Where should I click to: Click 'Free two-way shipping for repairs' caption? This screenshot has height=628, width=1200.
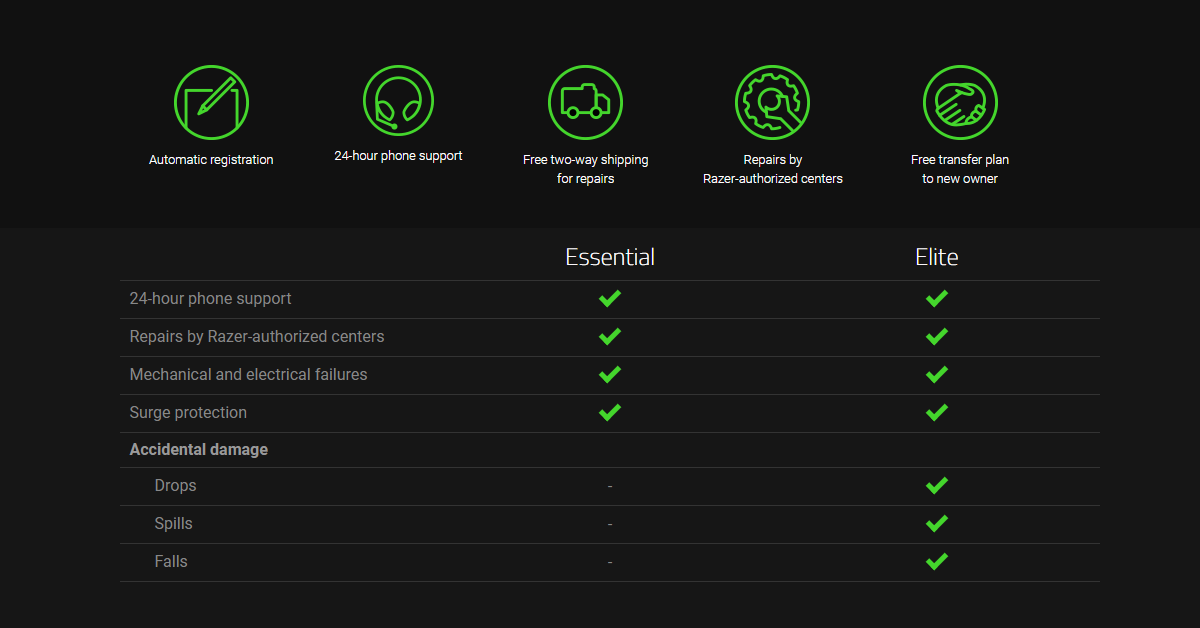(x=585, y=169)
